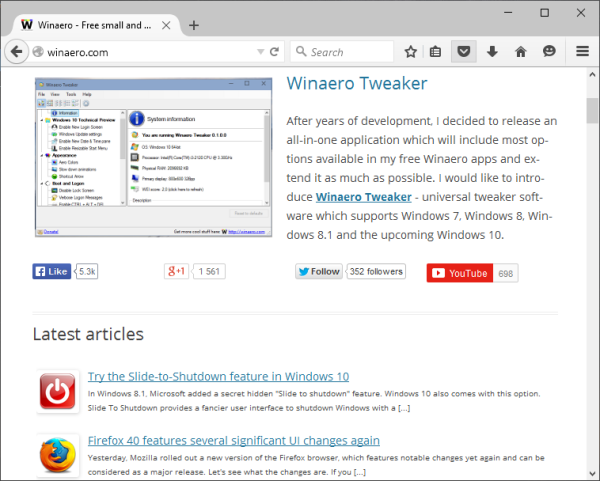Screen dimensions: 600x481
Task: Open the Winaero Tweaker heading link
Action: pyautogui.click(x=357, y=83)
